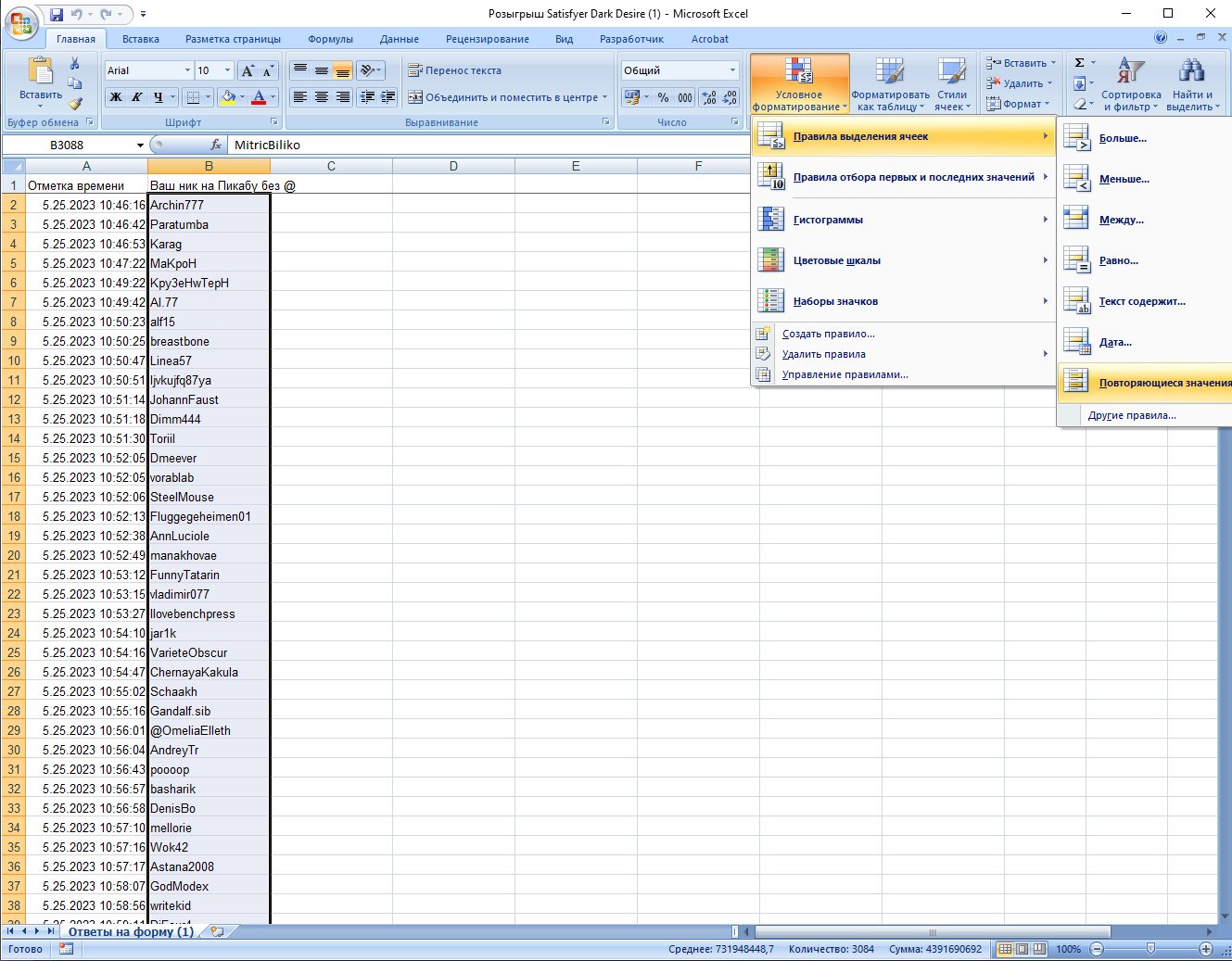Click the insert function fx icon

tap(216, 145)
